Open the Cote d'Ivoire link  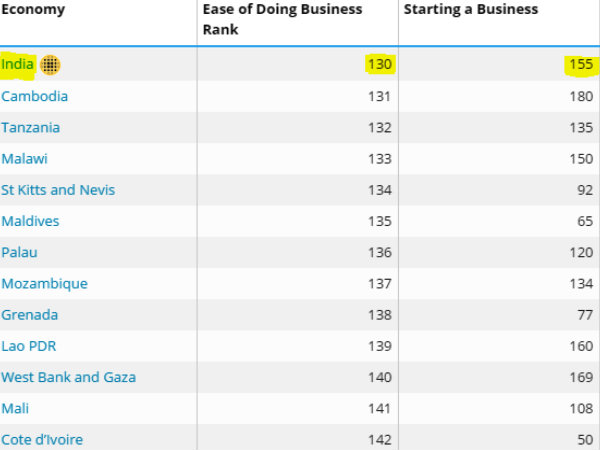click(42, 440)
